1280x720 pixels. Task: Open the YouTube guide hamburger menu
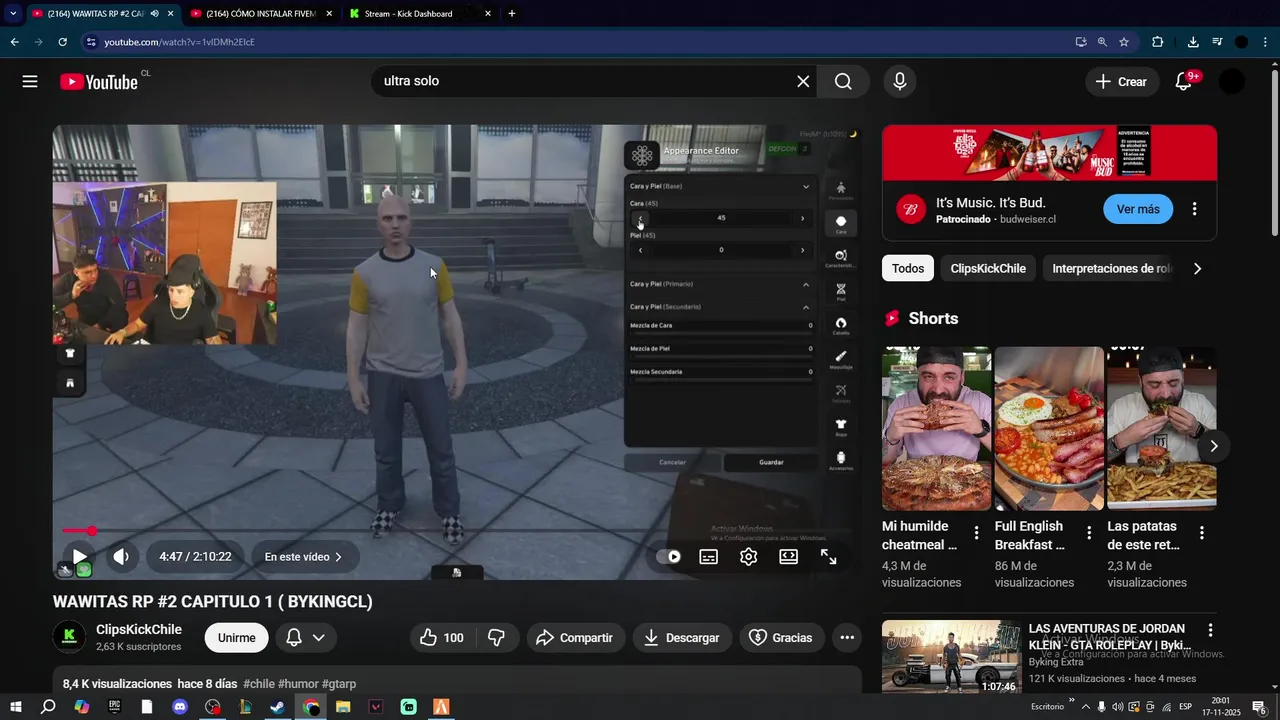[30, 82]
